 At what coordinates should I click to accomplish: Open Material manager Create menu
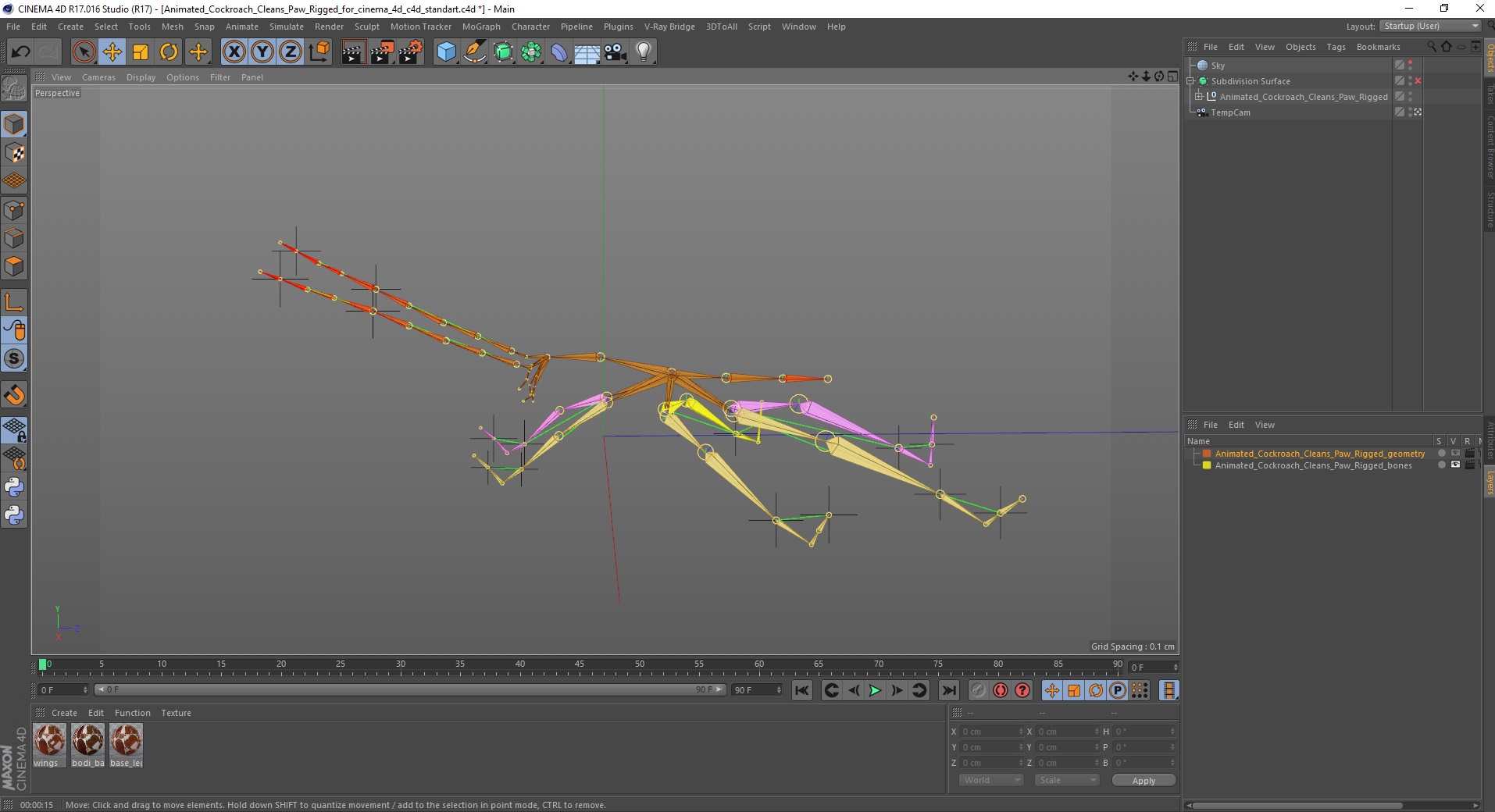click(x=64, y=713)
